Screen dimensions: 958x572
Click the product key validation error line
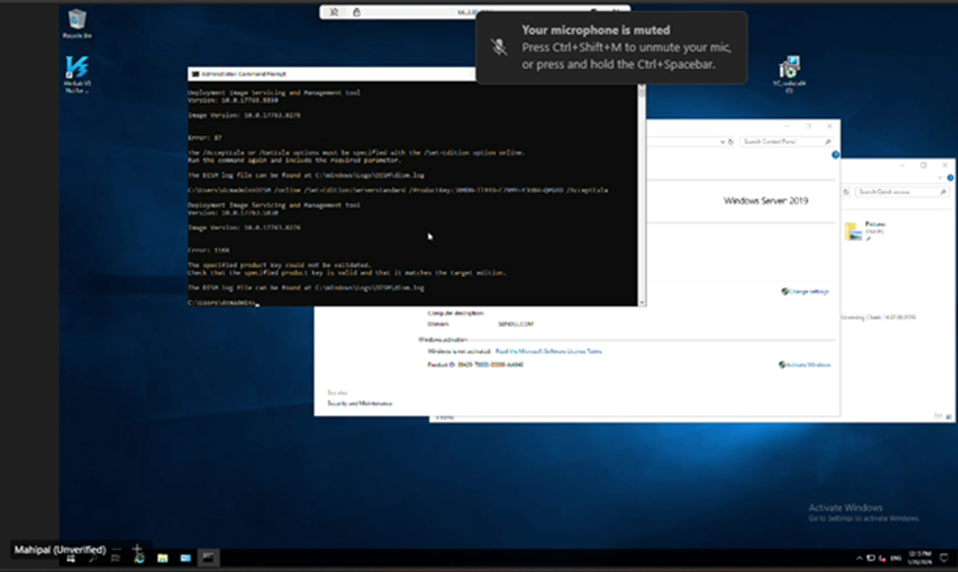[x=279, y=265]
